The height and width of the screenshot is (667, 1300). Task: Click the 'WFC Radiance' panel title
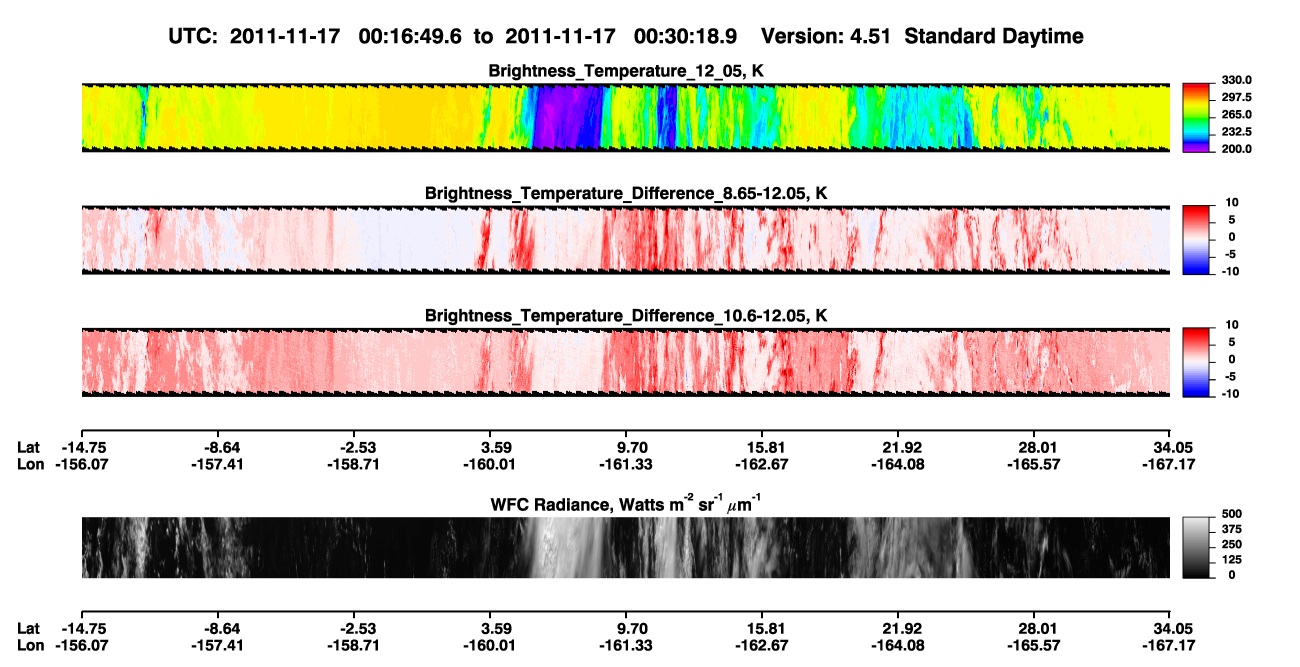click(x=625, y=503)
